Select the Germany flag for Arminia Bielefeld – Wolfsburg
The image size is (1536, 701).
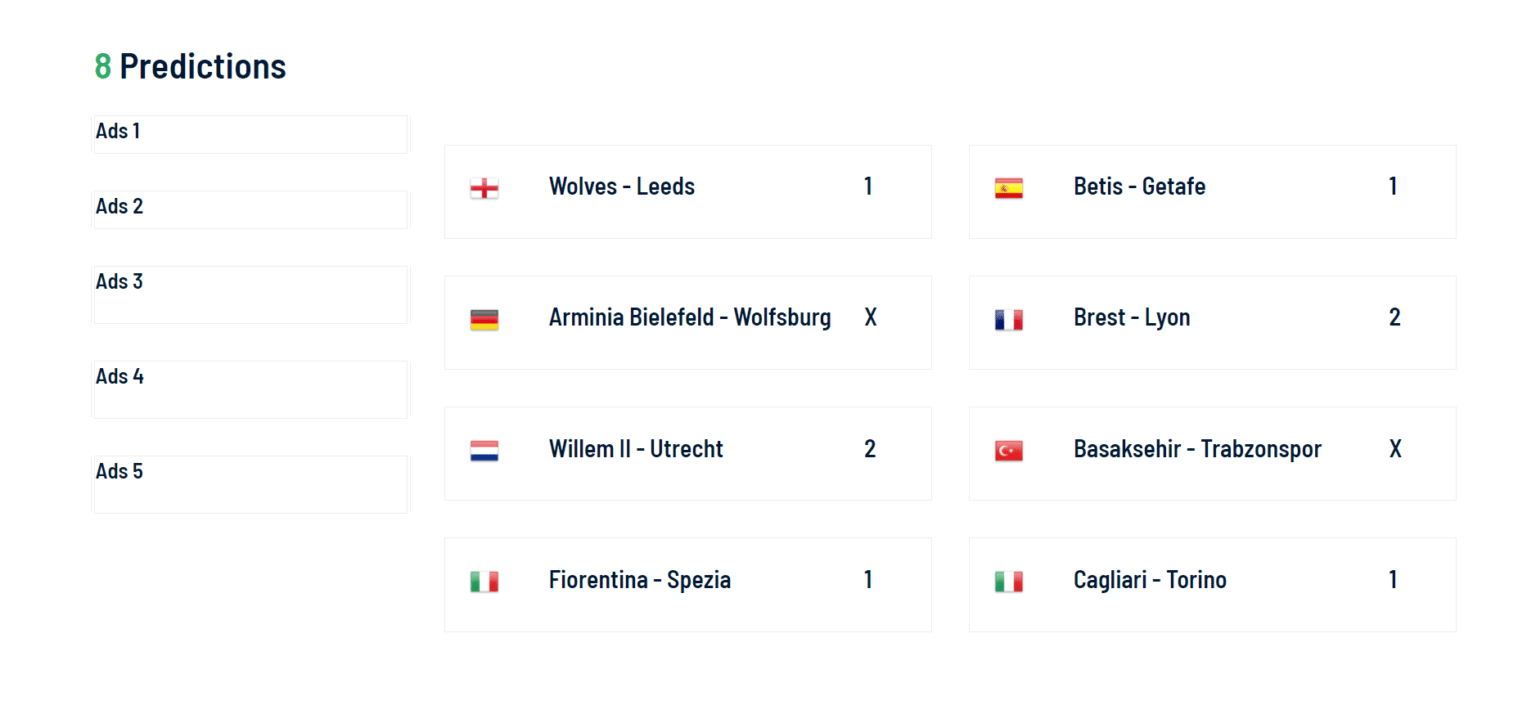pyautogui.click(x=484, y=317)
